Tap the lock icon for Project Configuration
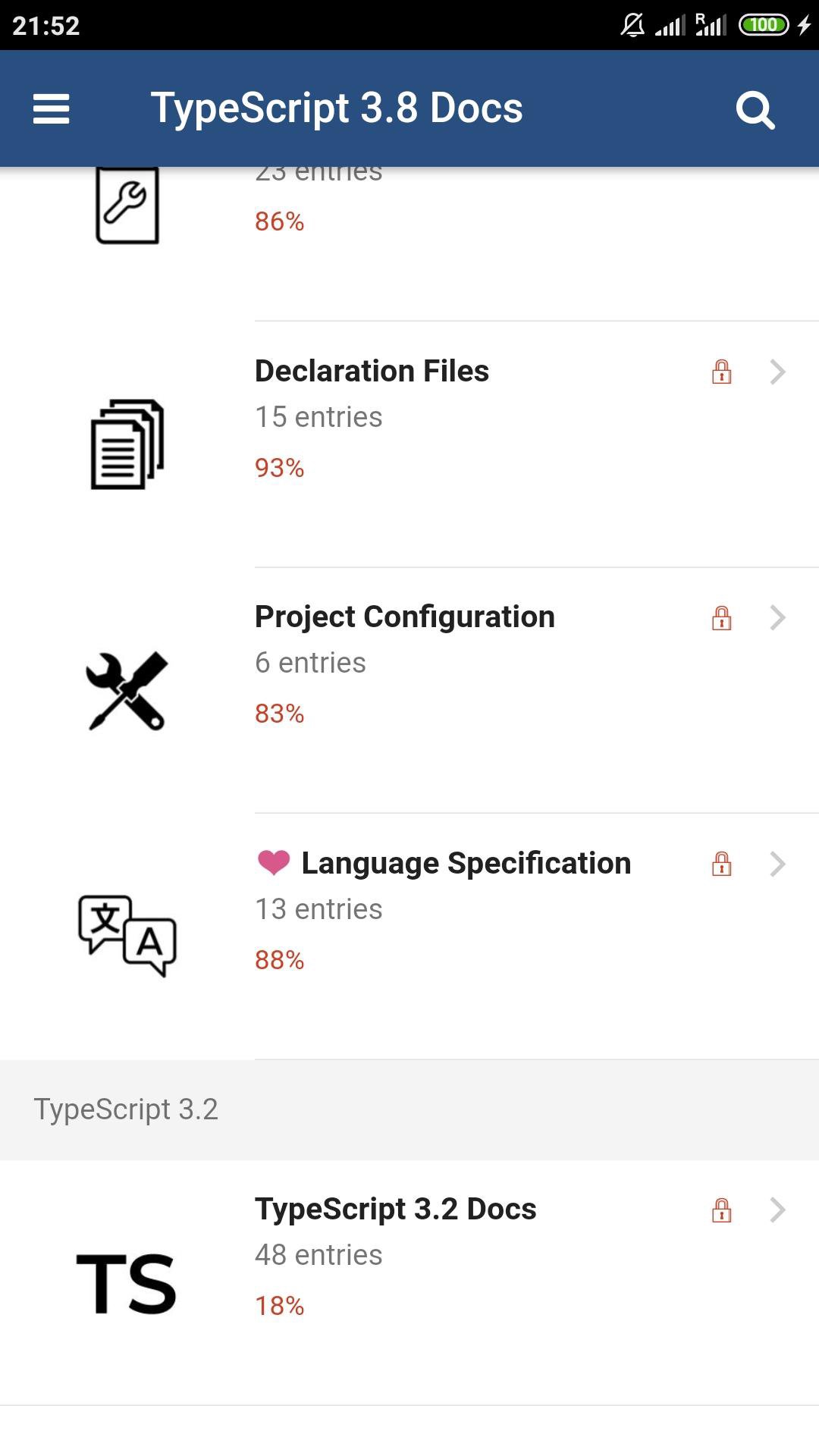This screenshot has height=1456, width=819. [x=721, y=618]
